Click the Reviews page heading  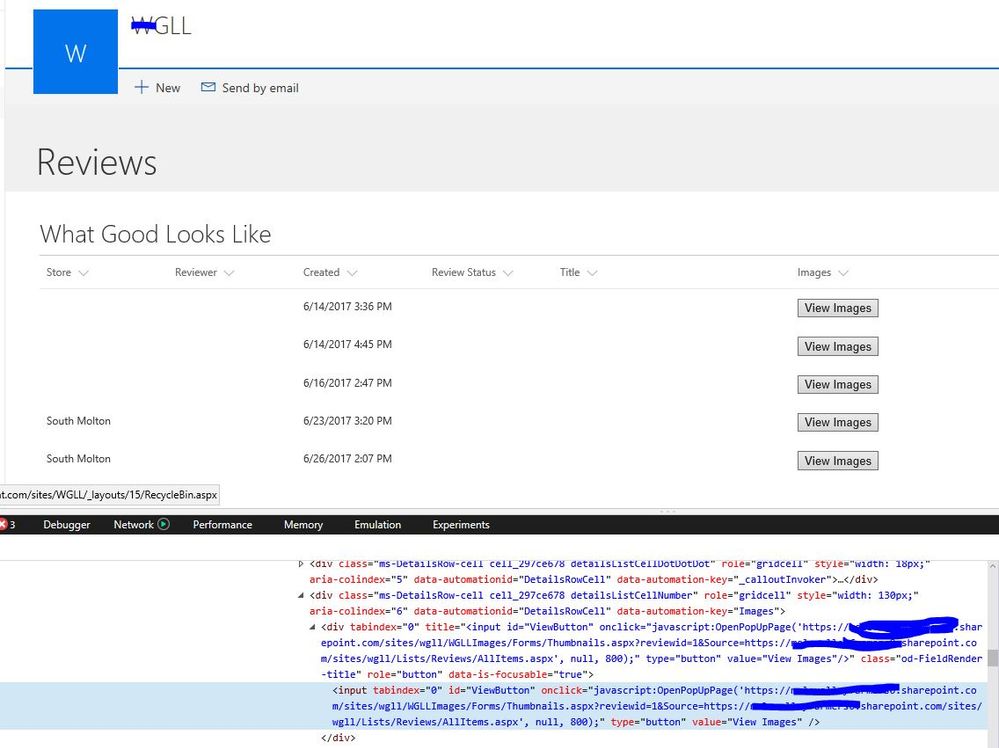tap(97, 162)
